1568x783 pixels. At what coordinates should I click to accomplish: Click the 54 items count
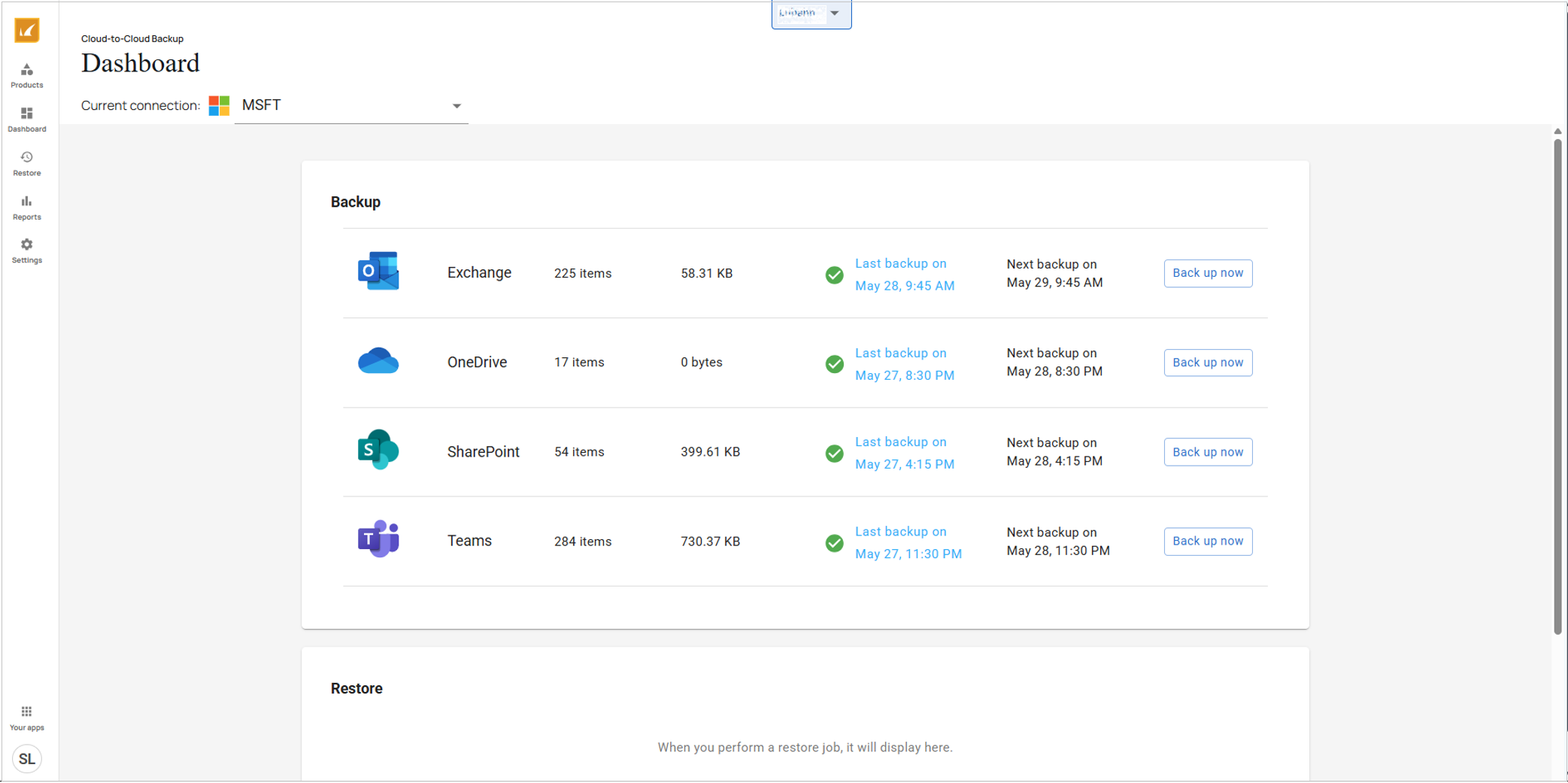coord(579,451)
